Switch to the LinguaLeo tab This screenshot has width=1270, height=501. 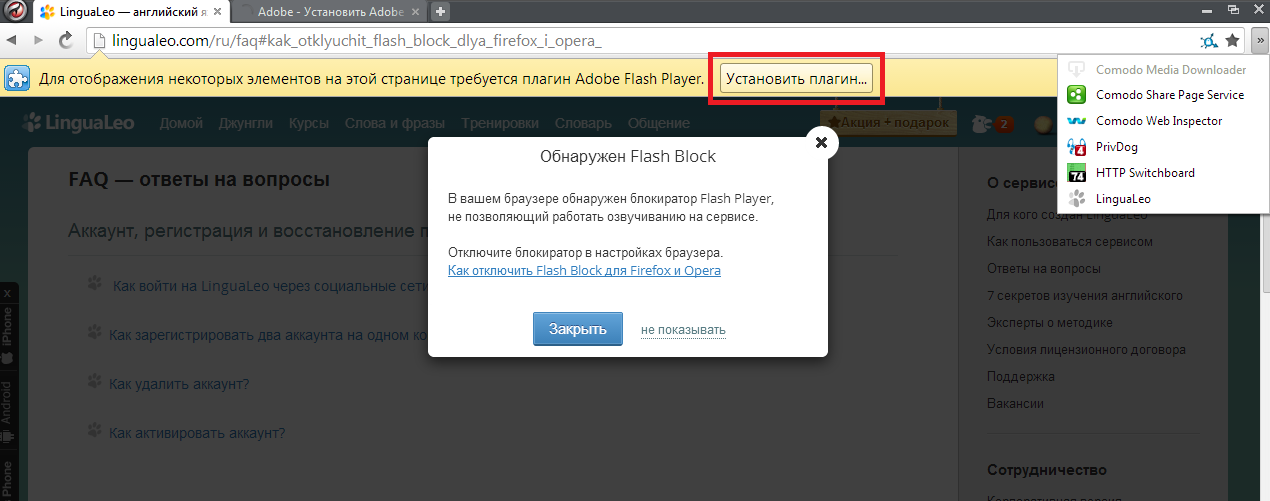[129, 12]
